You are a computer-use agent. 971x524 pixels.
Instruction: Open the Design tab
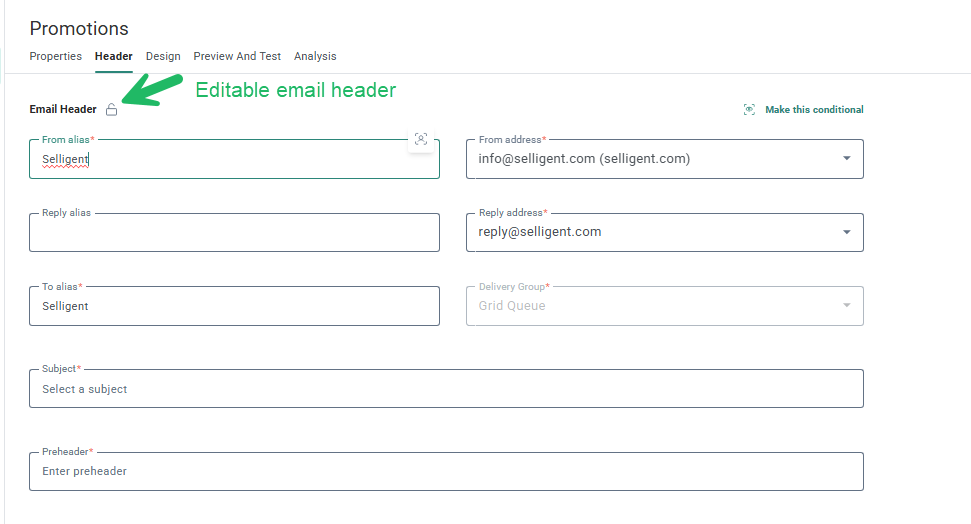[163, 56]
